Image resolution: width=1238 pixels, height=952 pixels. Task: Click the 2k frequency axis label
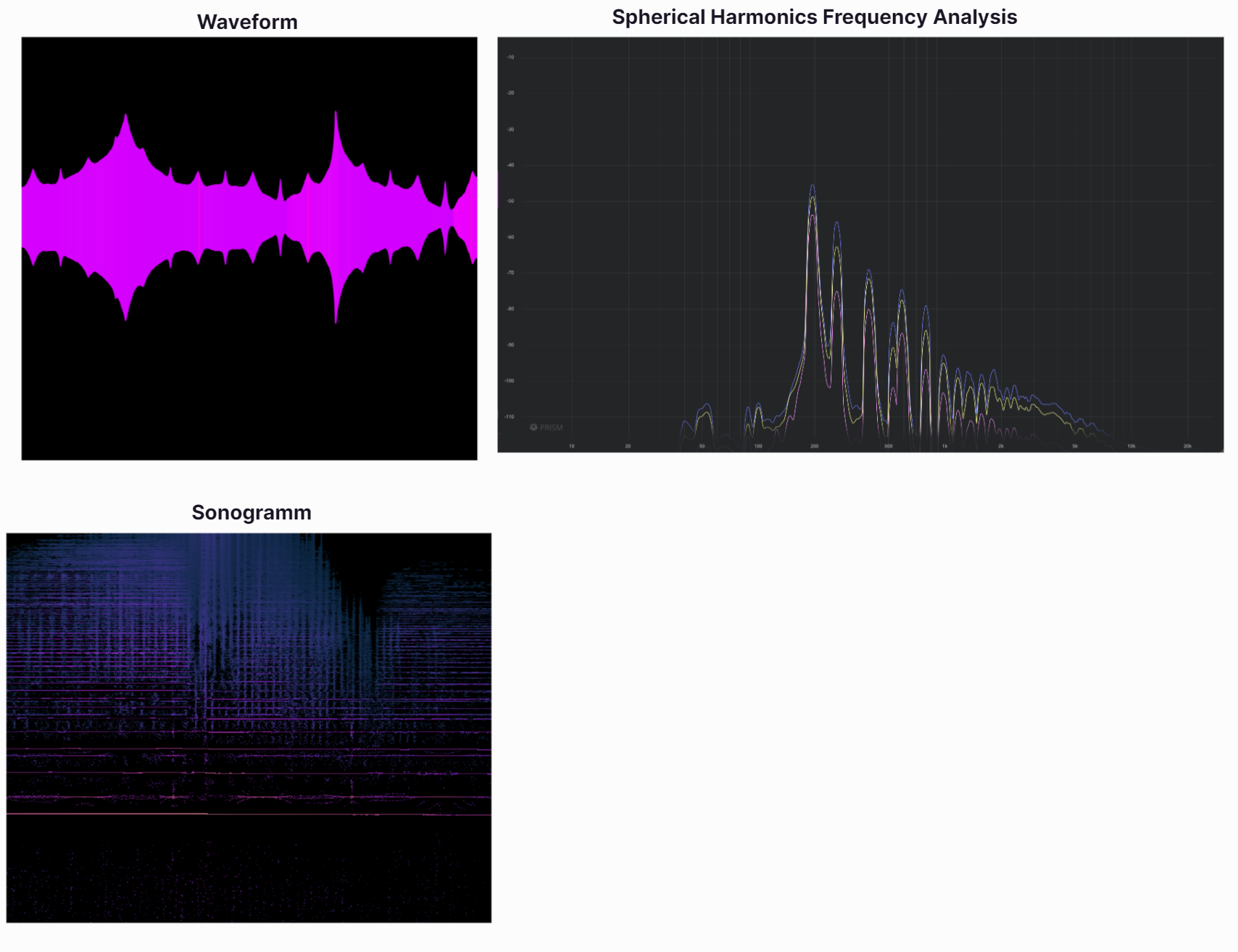click(1000, 446)
